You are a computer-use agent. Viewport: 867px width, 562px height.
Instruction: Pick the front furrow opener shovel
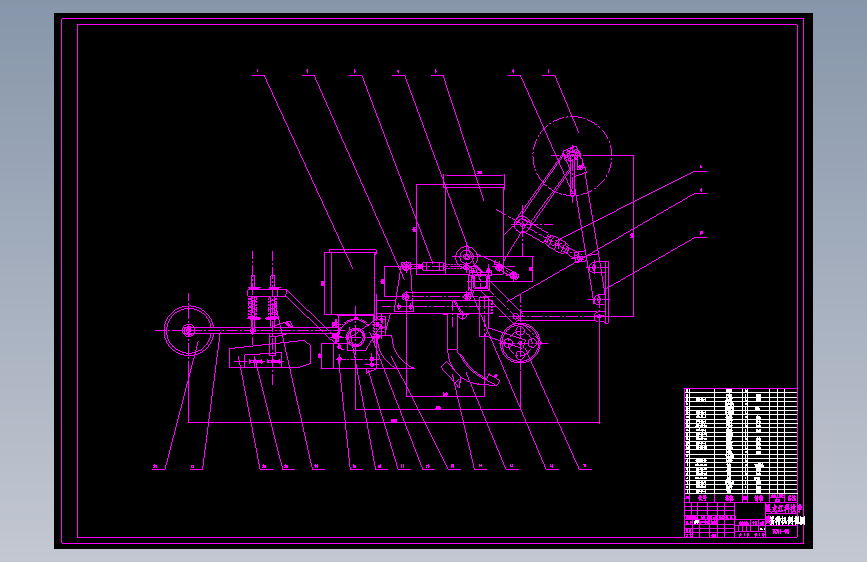coord(469,369)
